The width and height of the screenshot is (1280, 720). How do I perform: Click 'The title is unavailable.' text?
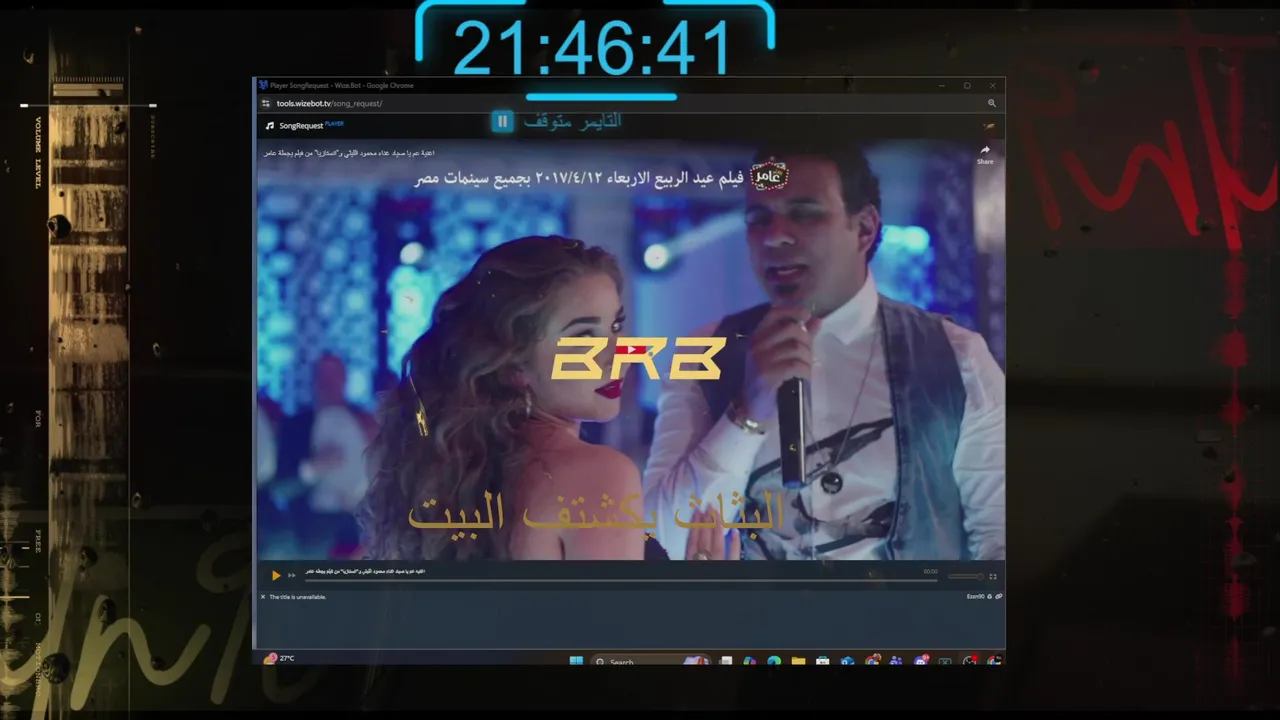coord(298,597)
